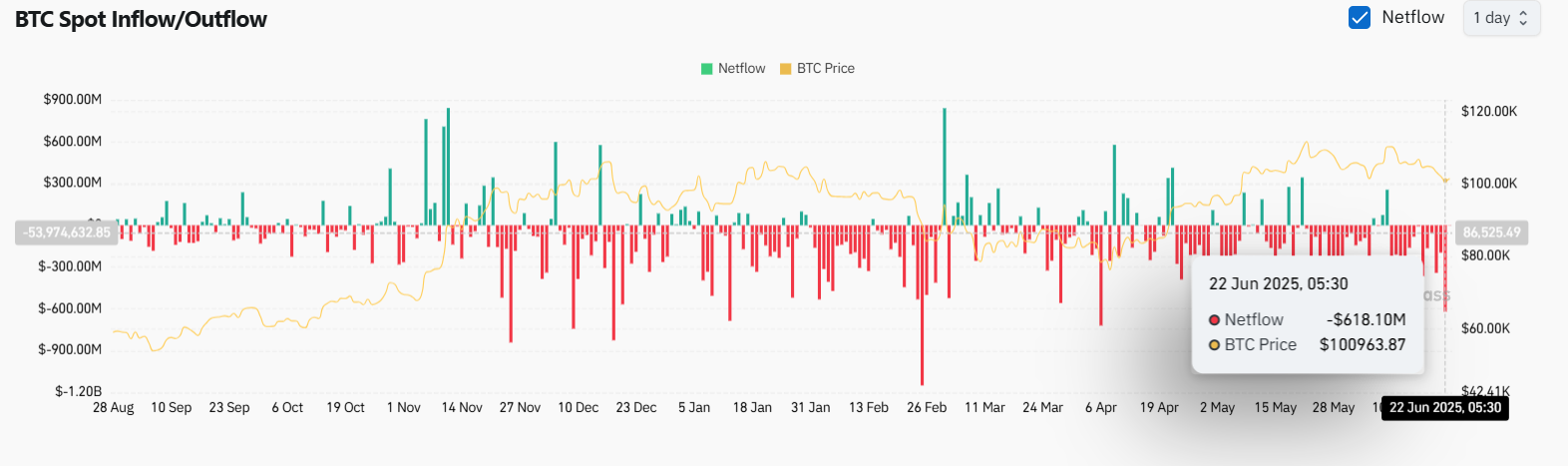Click the tooltip's 22 Jun 2025, 05:30 header
Image resolution: width=1568 pixels, height=466 pixels.
(x=1278, y=284)
